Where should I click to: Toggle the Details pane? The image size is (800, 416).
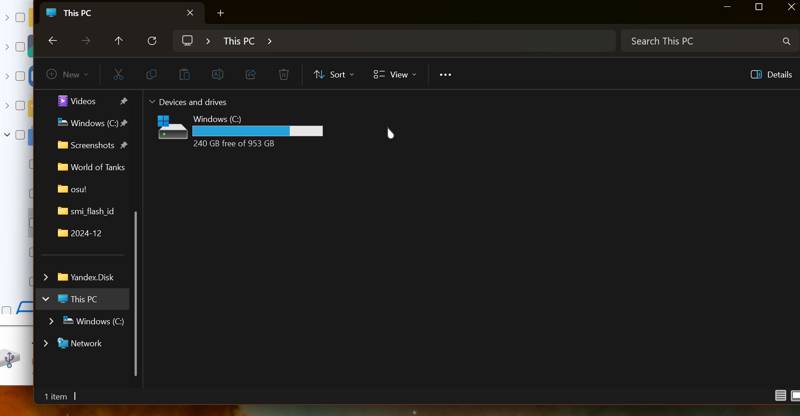pos(771,75)
